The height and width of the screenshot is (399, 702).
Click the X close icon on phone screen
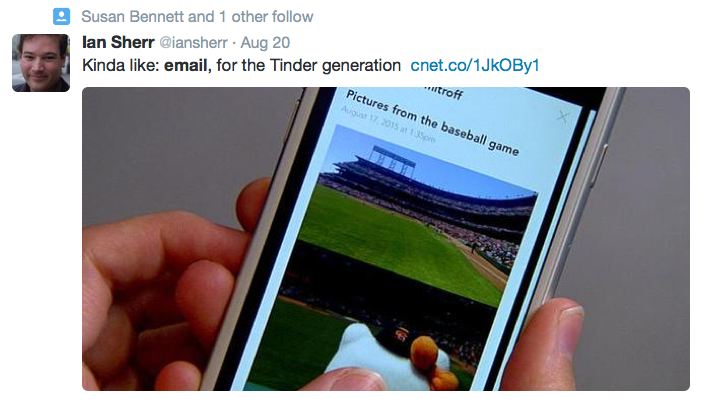click(x=563, y=117)
